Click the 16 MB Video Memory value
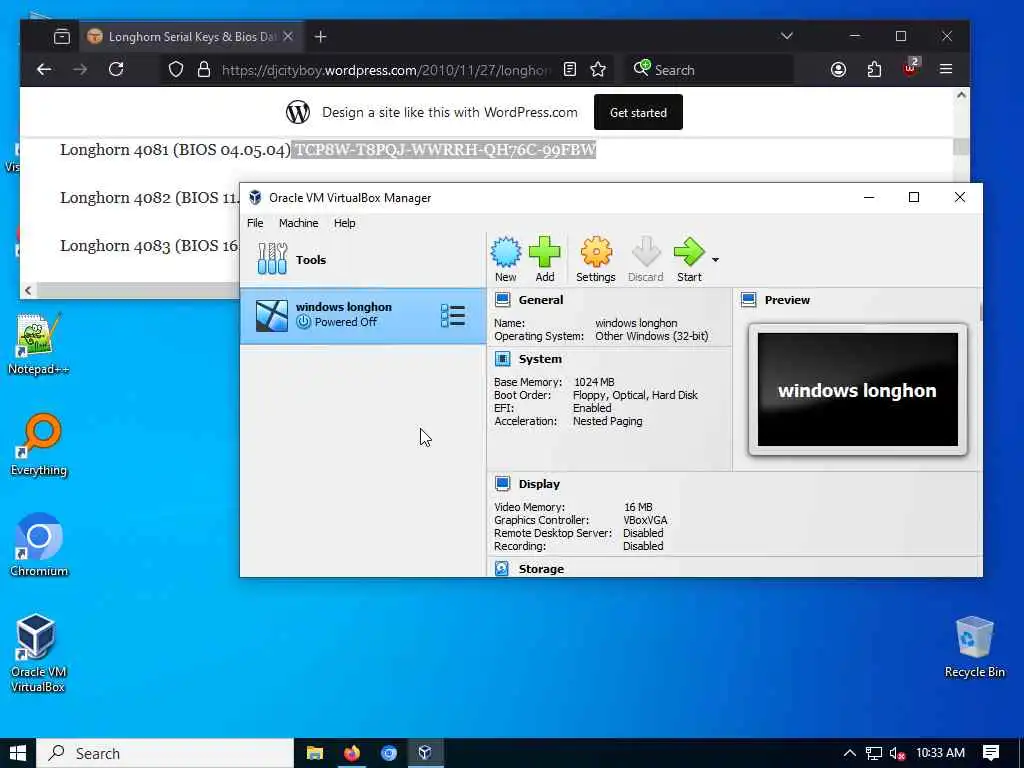The image size is (1024, 768). (x=638, y=507)
